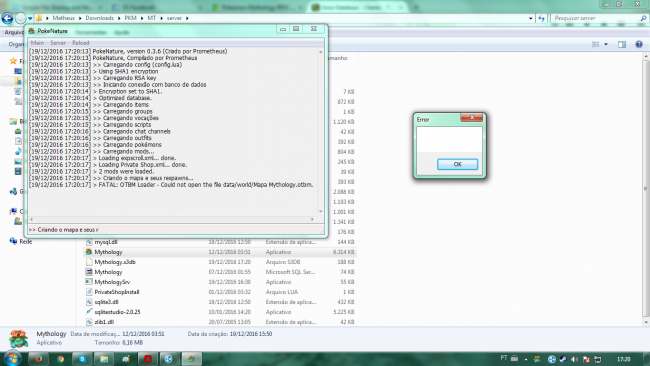Open Firefox from the taskbar
Screen dimensions: 650x366
pyautogui.click(x=39, y=359)
